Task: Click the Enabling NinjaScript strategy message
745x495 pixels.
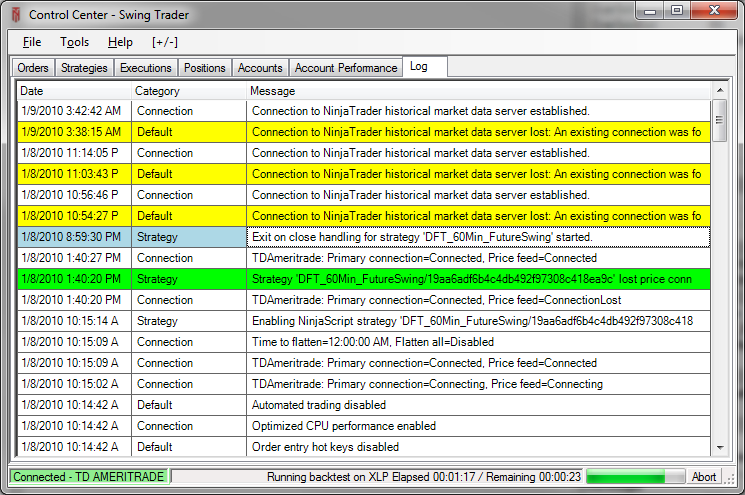Action: (x=478, y=321)
